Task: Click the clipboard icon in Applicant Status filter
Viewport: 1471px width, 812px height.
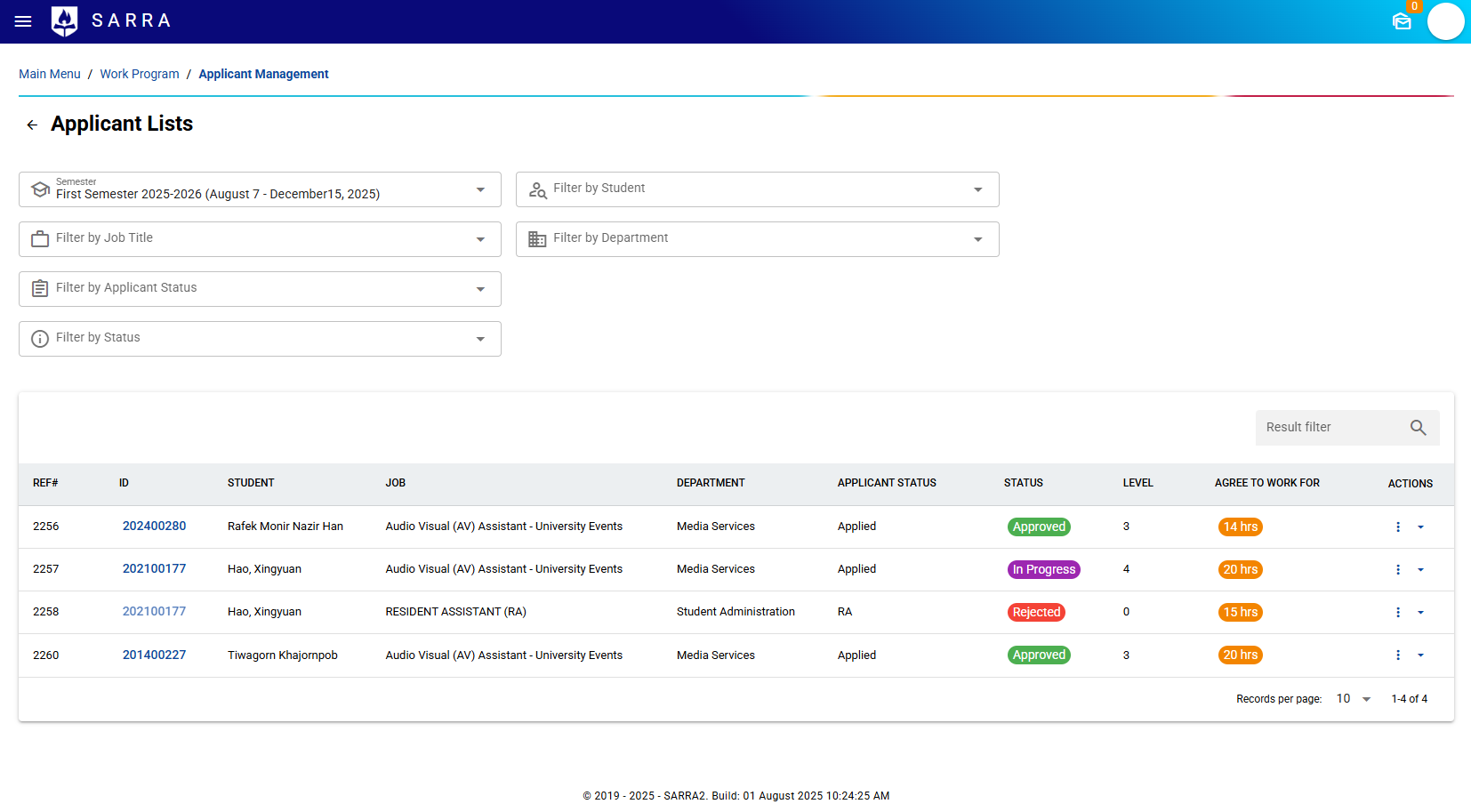Action: click(40, 288)
